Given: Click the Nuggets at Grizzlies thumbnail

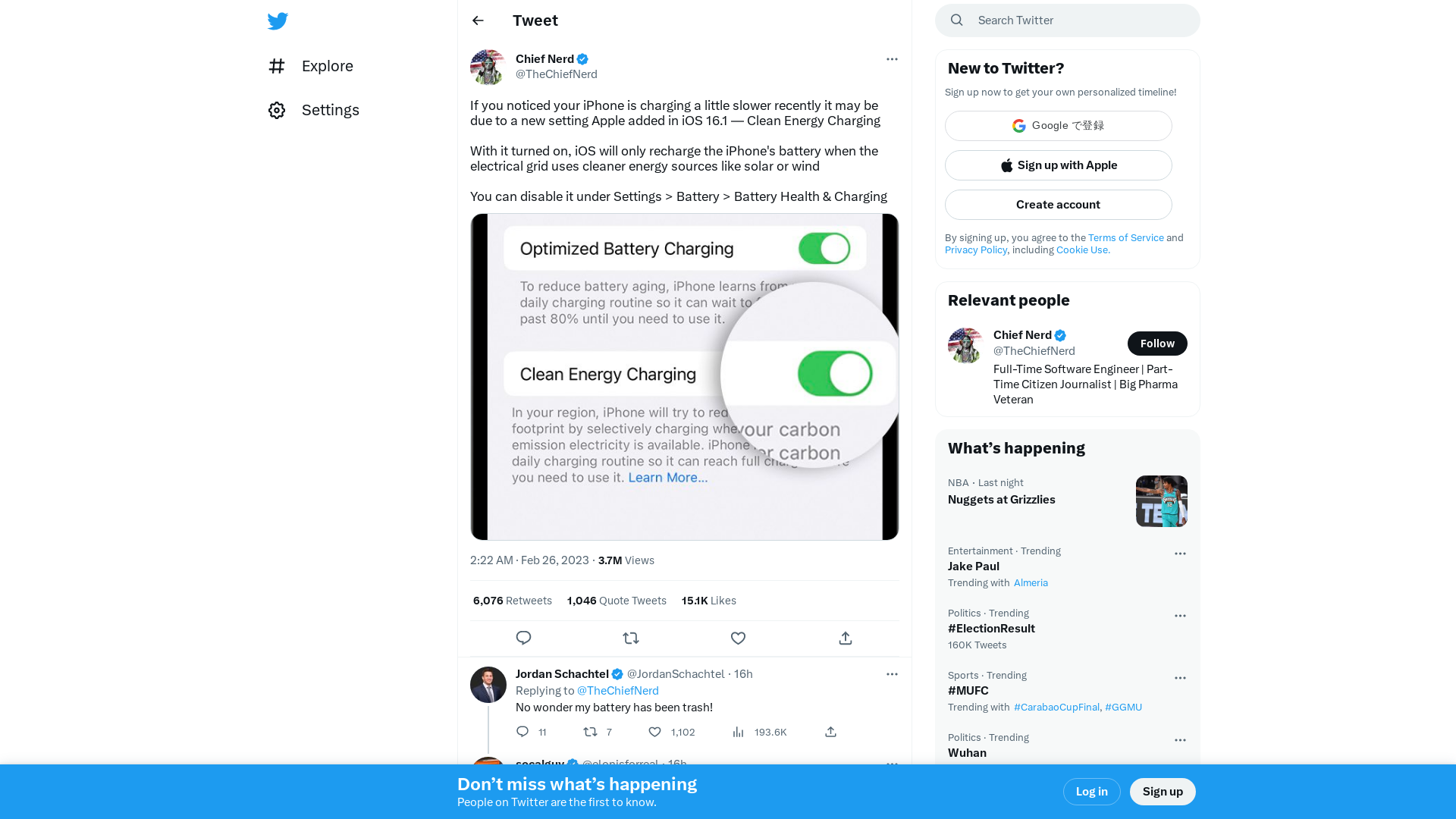Looking at the screenshot, I should (1162, 501).
